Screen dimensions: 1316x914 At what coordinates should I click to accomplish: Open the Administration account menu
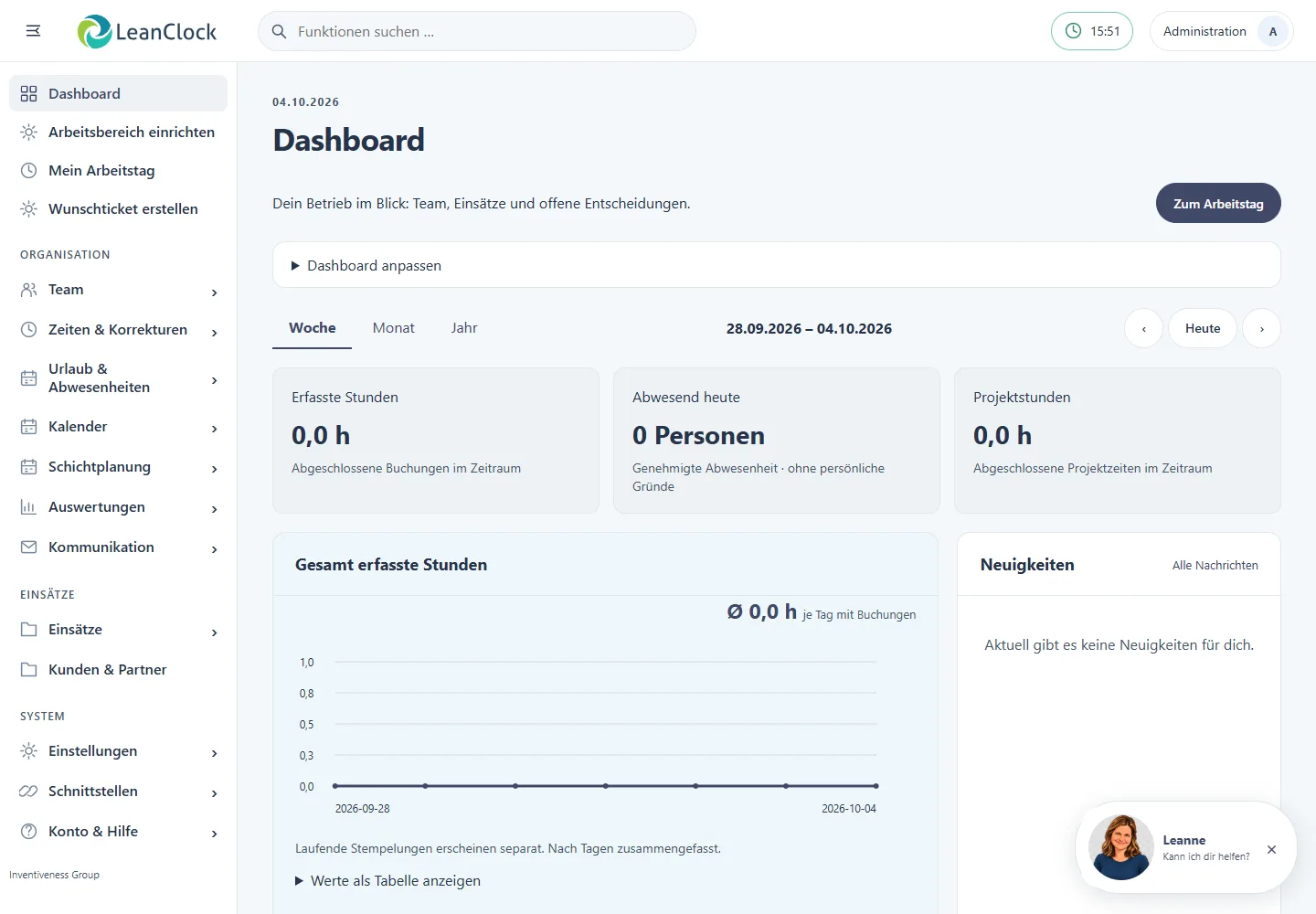point(1221,31)
